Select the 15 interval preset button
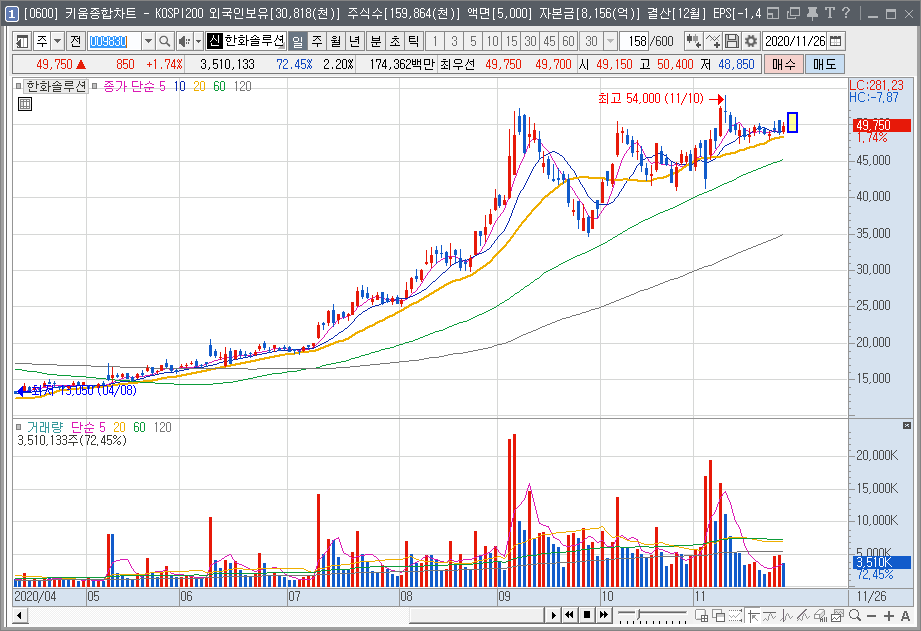 click(x=512, y=41)
